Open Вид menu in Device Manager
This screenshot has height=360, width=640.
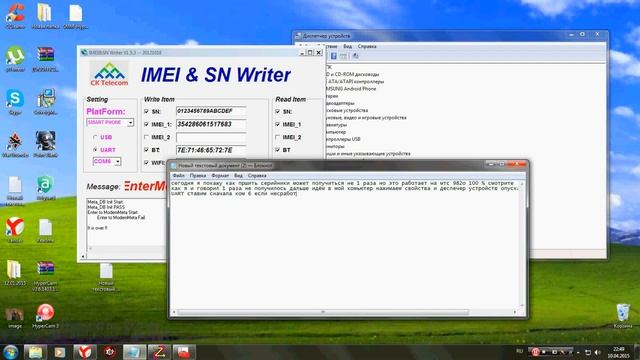pyautogui.click(x=347, y=47)
